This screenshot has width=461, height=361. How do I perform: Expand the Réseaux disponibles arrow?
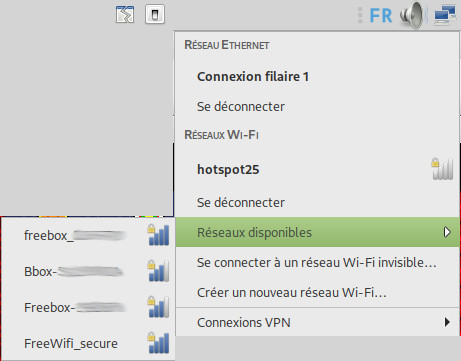coord(447,232)
